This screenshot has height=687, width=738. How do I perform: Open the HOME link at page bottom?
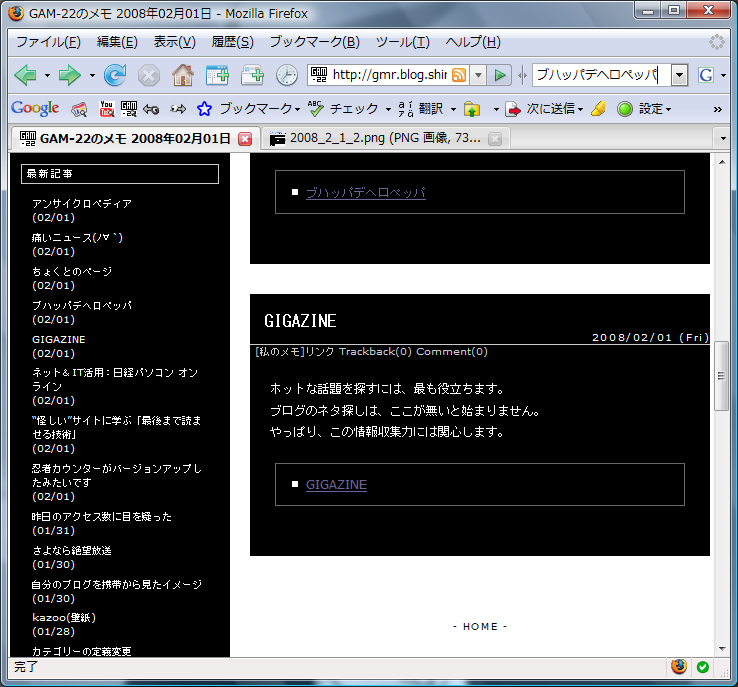click(x=480, y=626)
